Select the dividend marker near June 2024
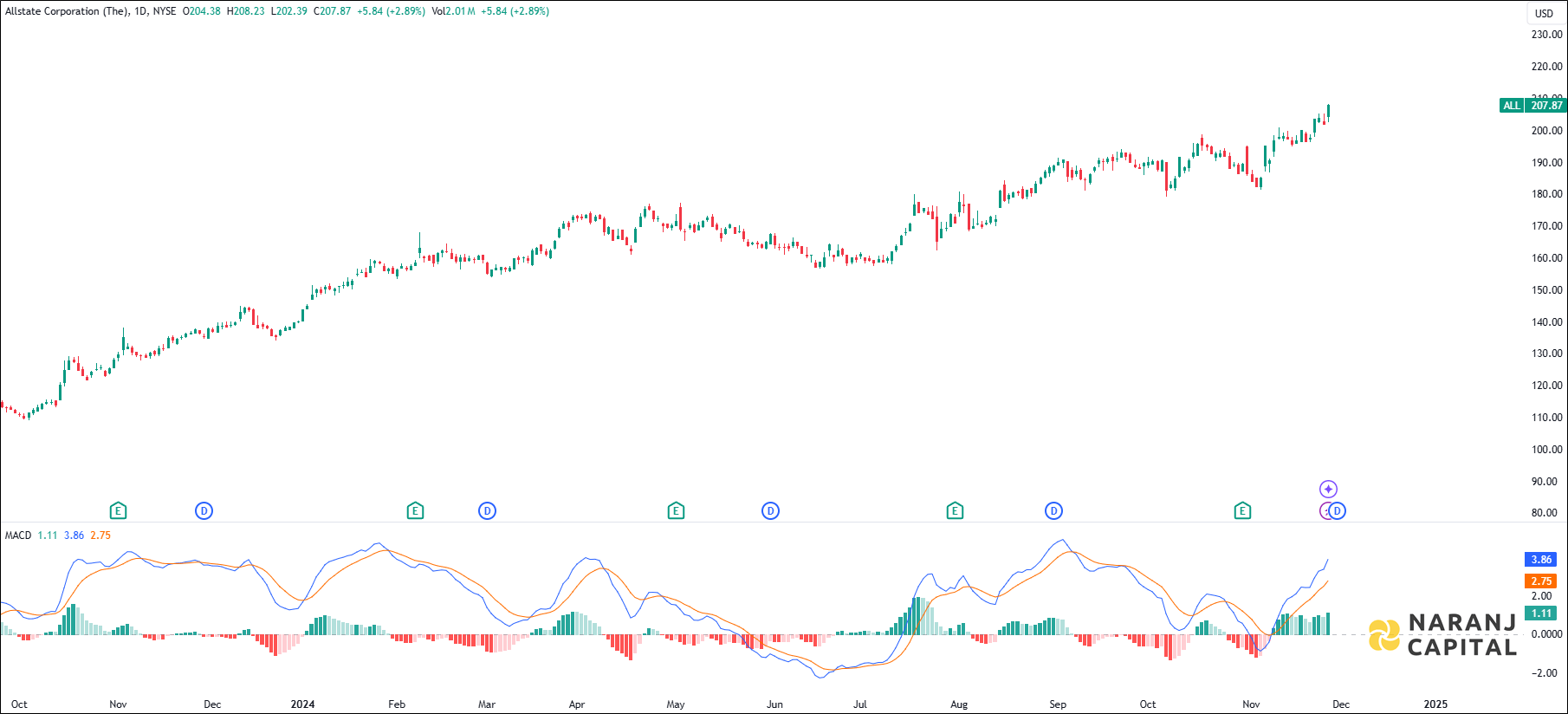This screenshot has width=1568, height=714. click(770, 511)
